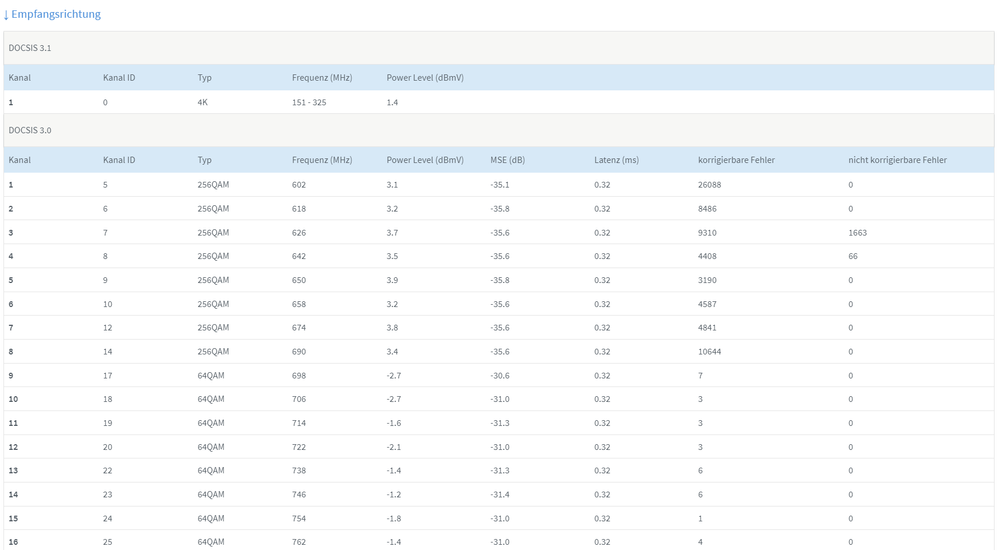Select the frequency value 706

tap(299, 399)
